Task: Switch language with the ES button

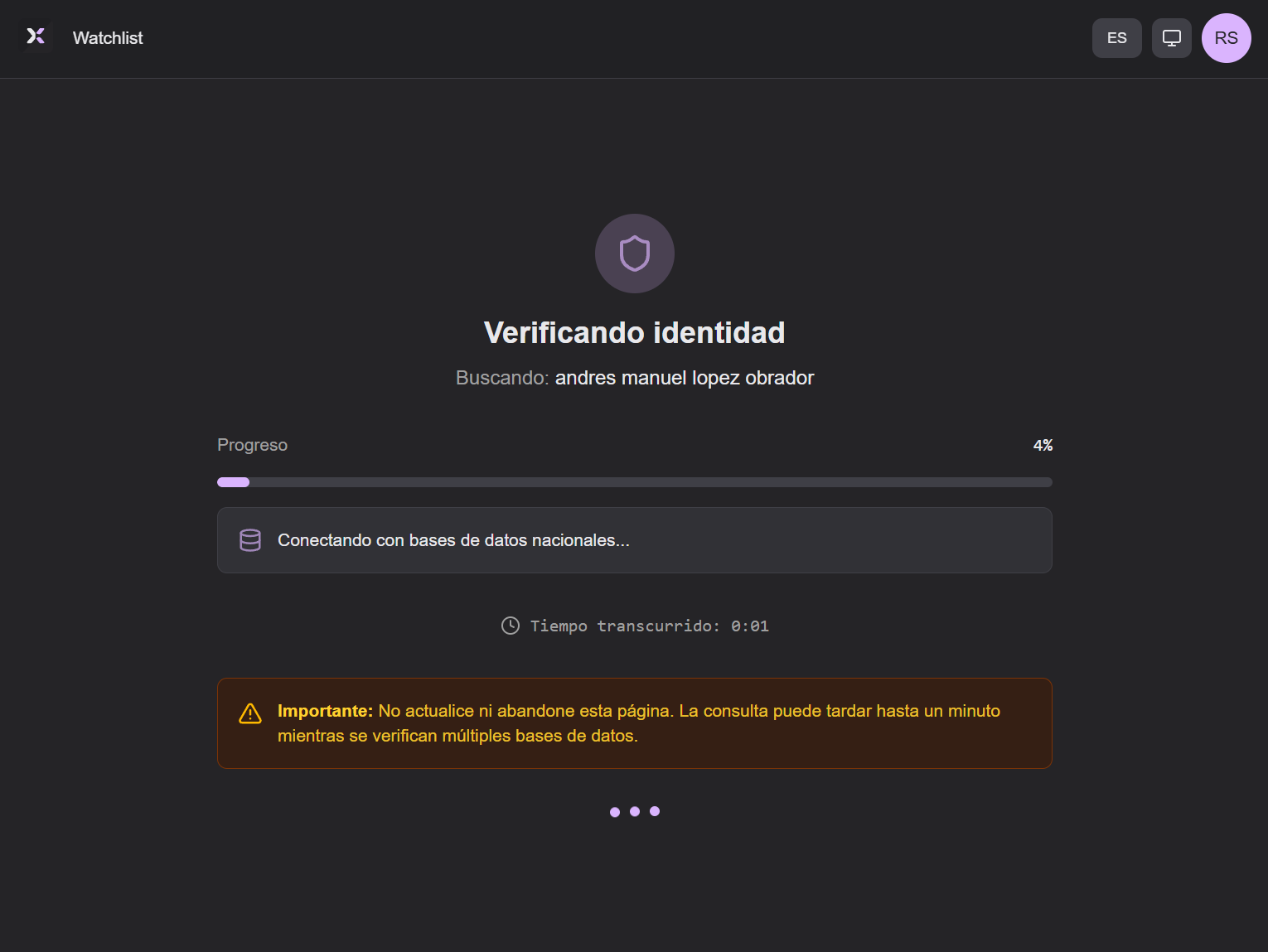Action: coord(1116,38)
